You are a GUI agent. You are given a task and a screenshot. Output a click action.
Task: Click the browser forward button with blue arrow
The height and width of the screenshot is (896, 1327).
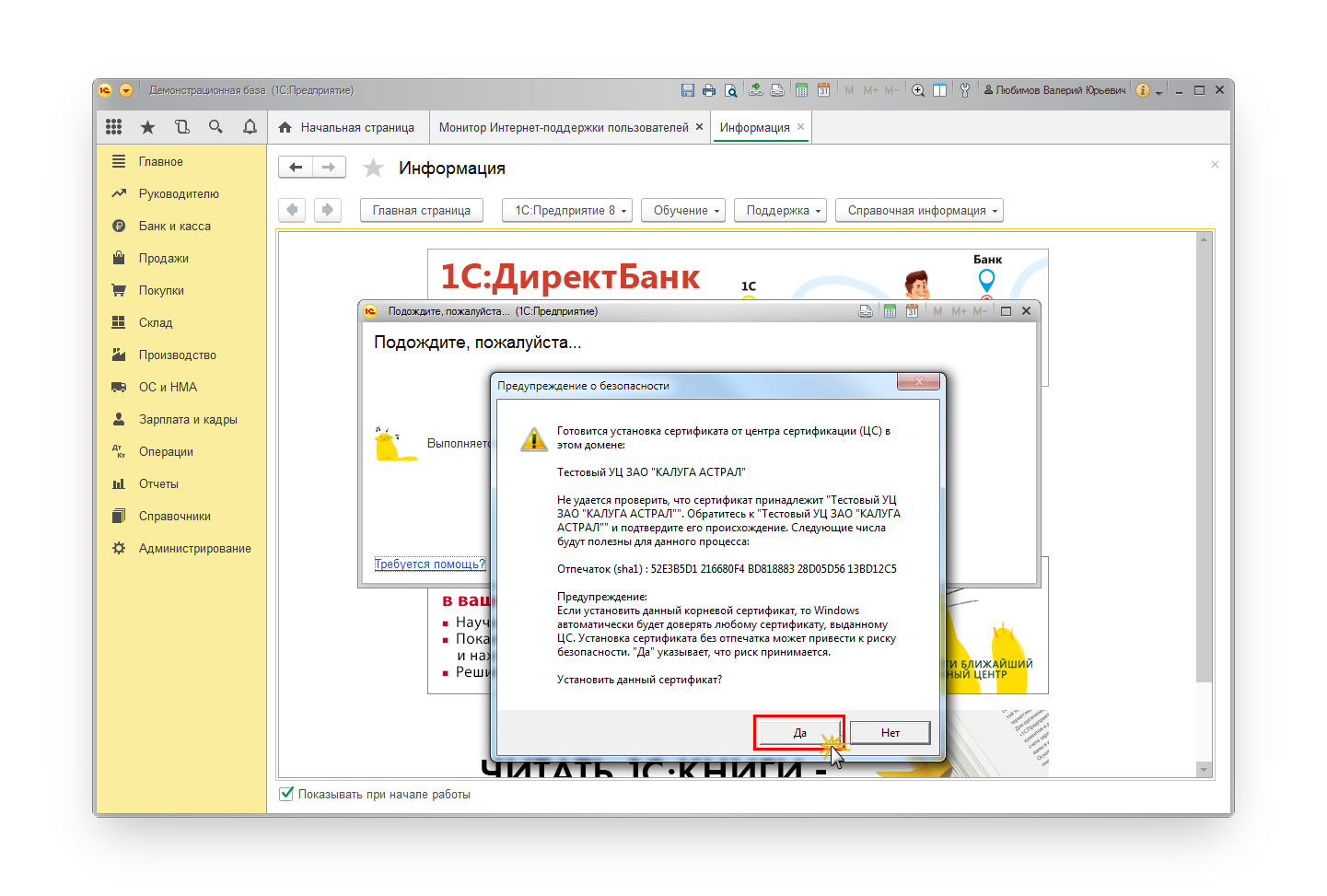(327, 210)
